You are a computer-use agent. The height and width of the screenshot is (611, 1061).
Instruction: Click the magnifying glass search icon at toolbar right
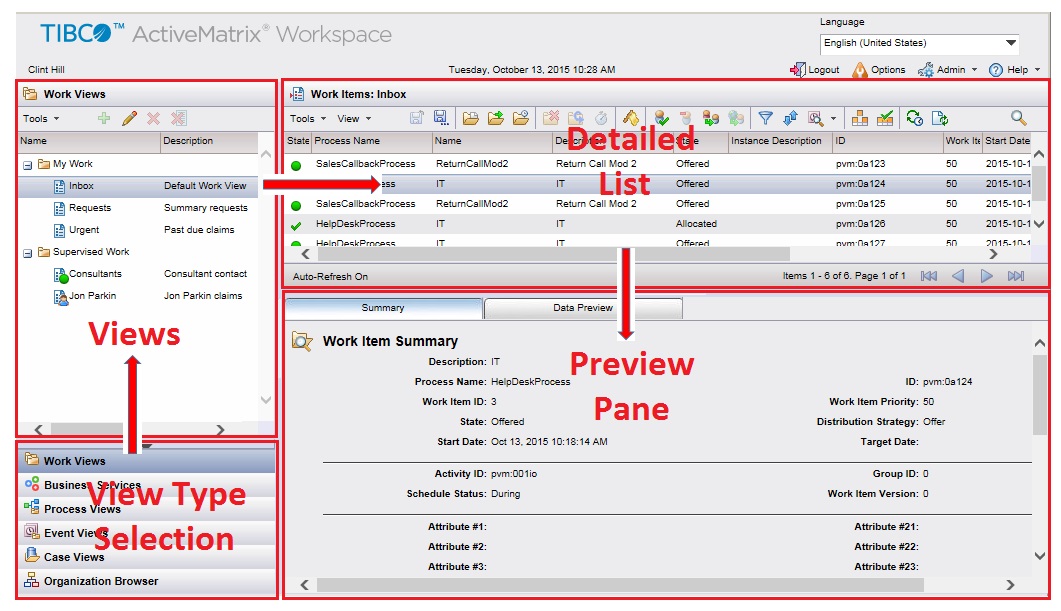(x=1018, y=118)
